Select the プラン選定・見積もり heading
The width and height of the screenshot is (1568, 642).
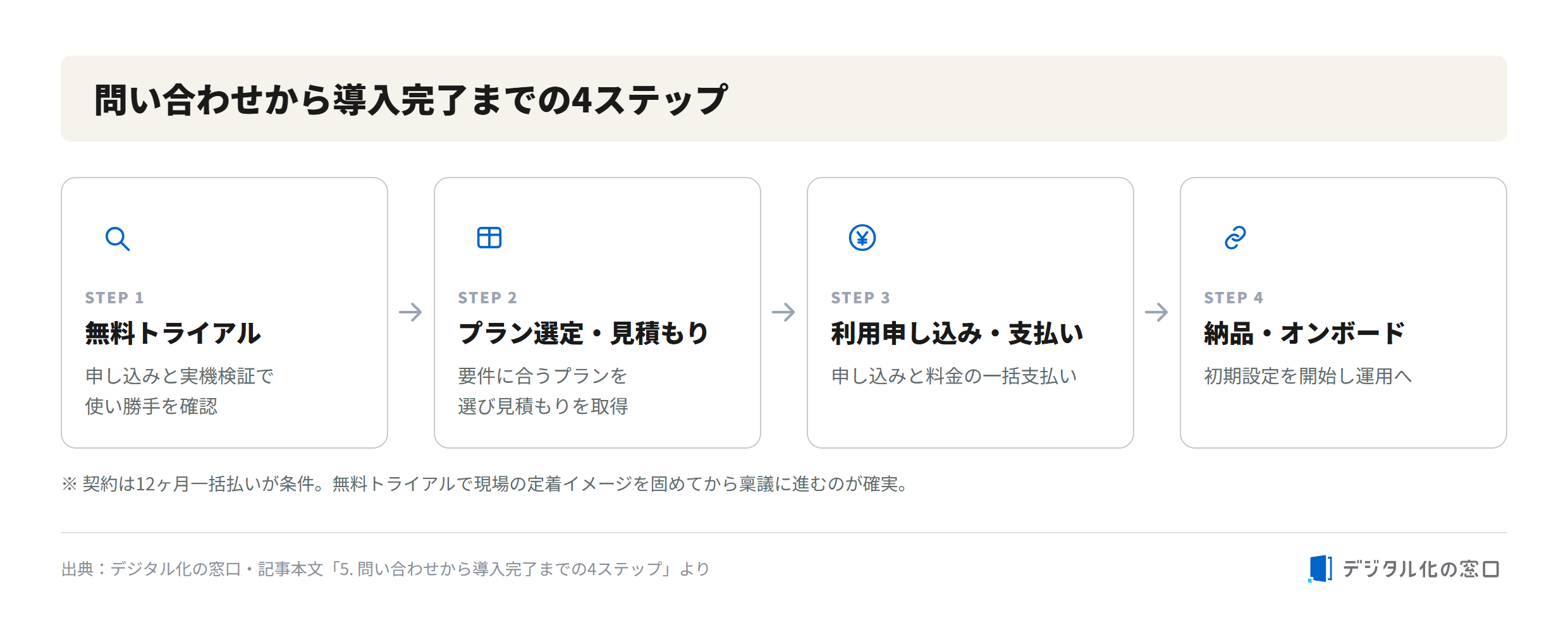(583, 333)
